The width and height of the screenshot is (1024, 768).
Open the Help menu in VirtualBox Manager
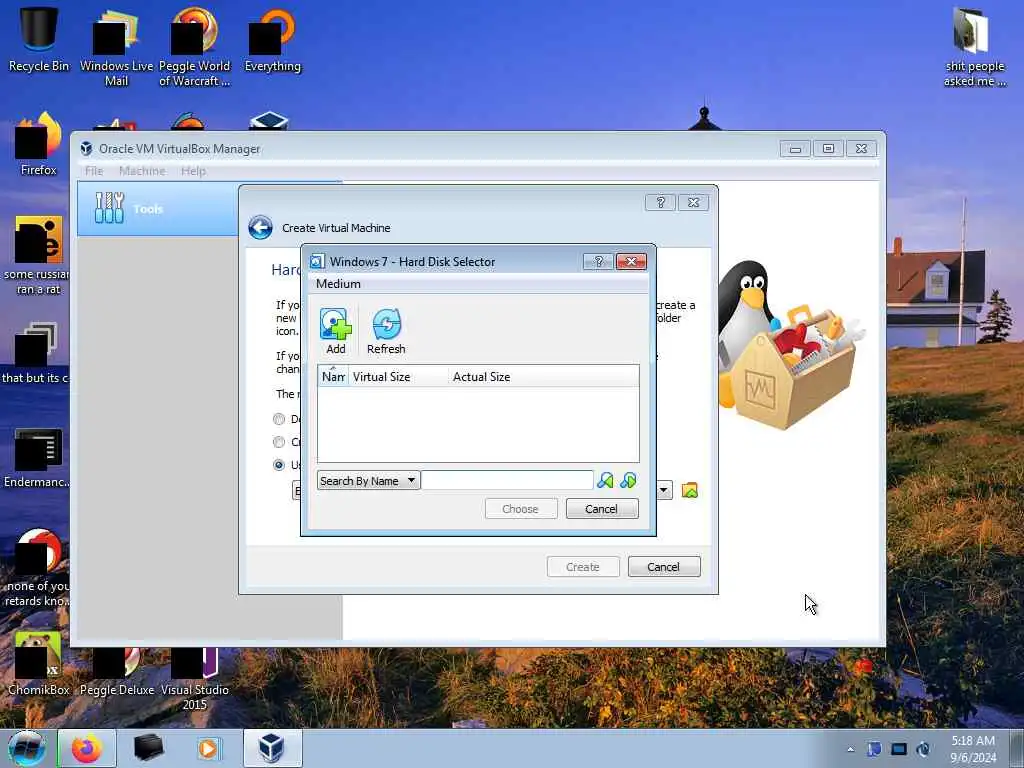pyautogui.click(x=193, y=170)
